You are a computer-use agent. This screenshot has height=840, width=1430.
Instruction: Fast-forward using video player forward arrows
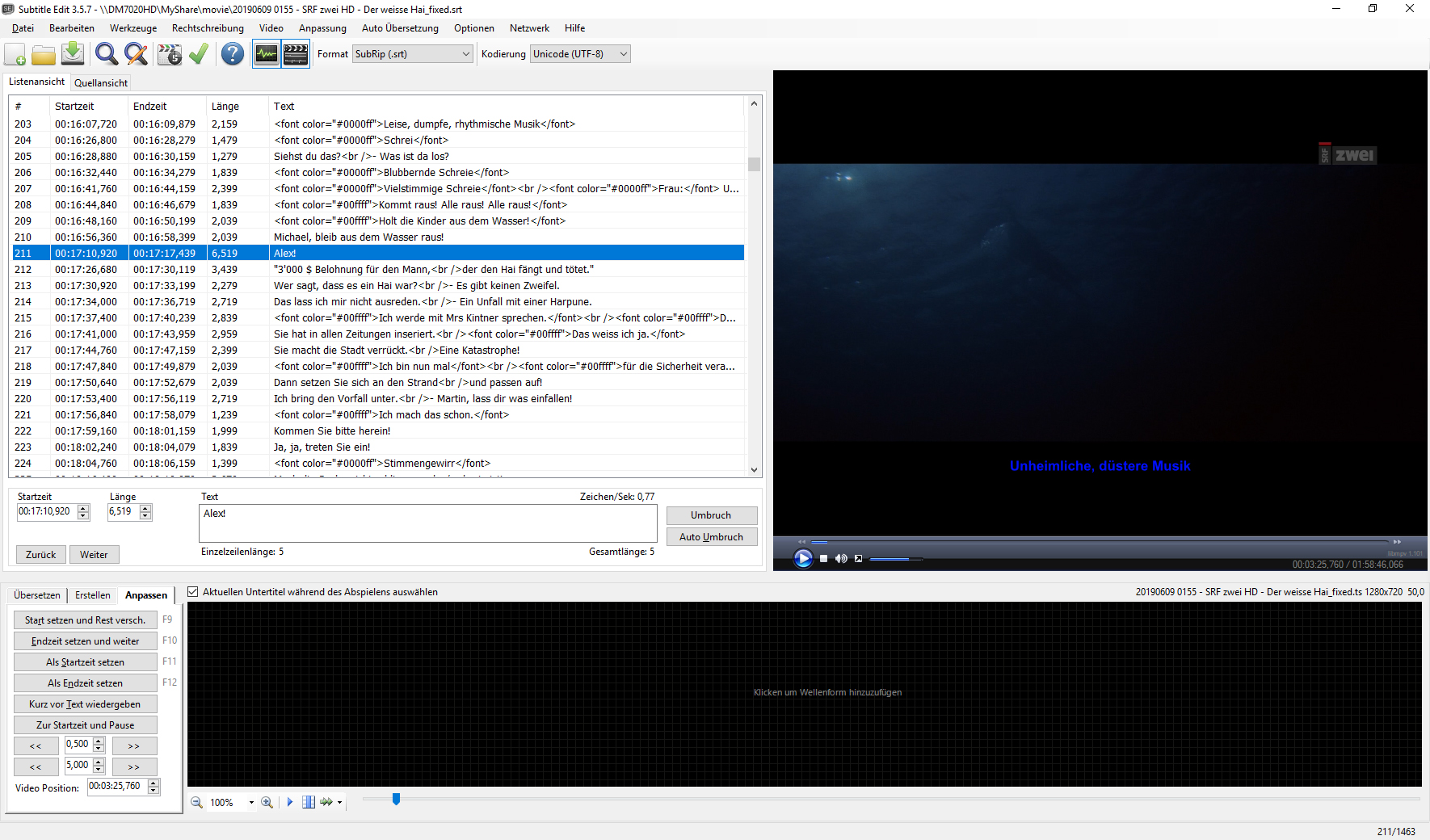(x=1397, y=541)
